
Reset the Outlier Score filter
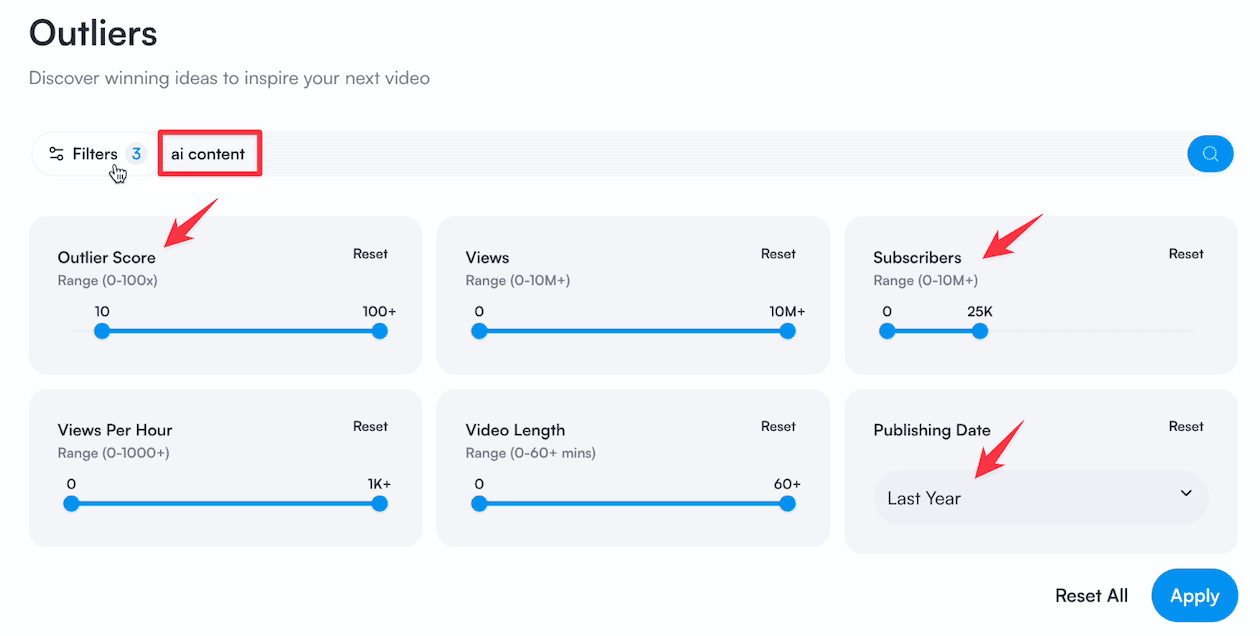370,254
